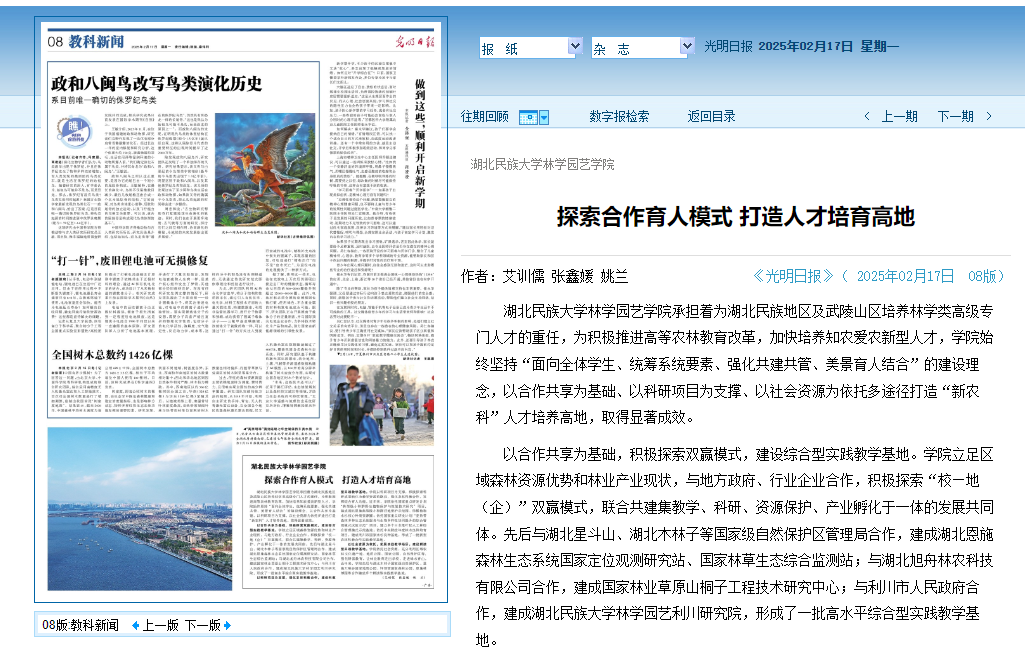Click the blue left arrow beside 上一版
Image resolution: width=1025 pixels, height=652 pixels.
click(x=136, y=625)
